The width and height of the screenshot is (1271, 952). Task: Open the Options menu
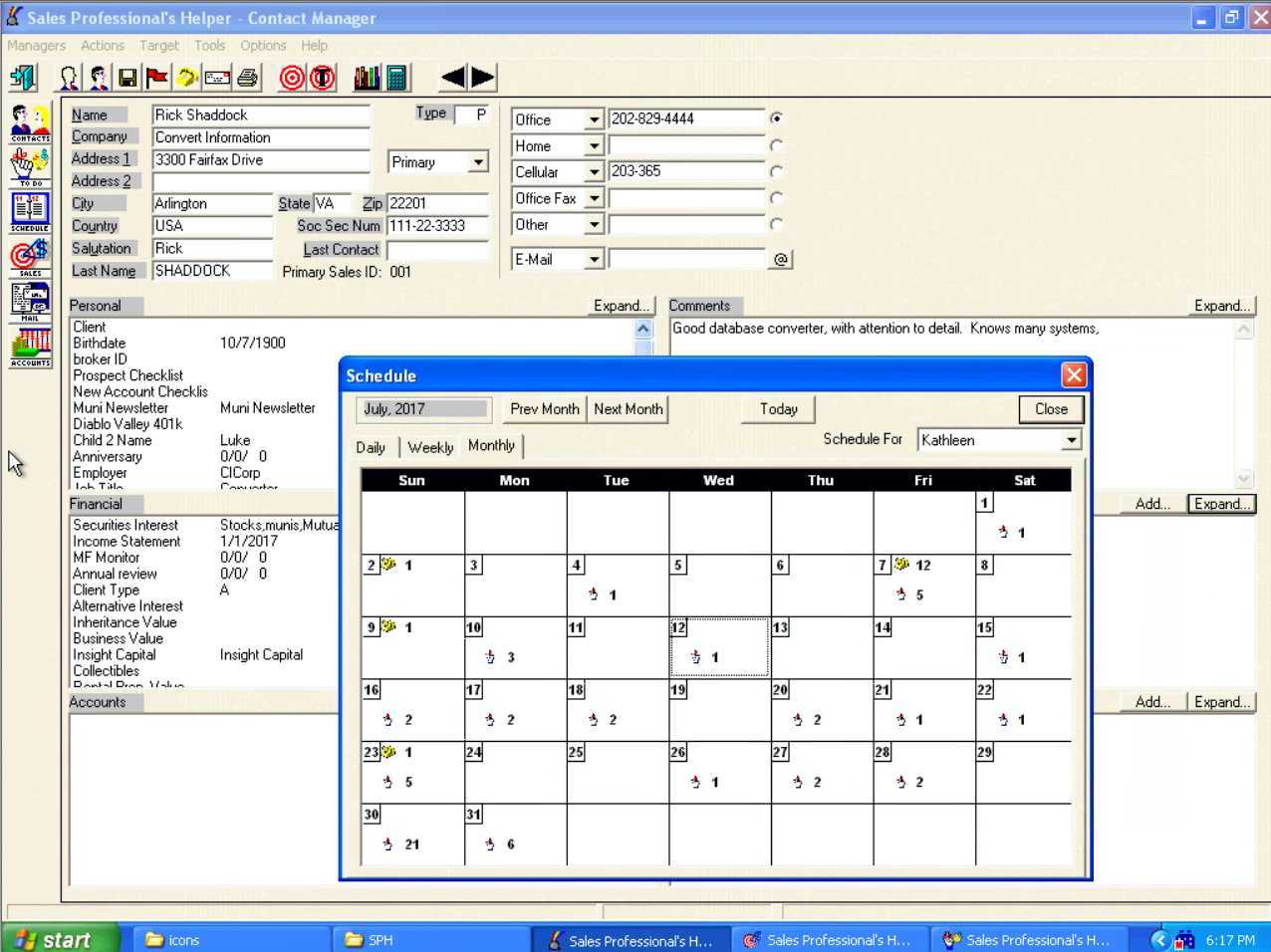263,46
